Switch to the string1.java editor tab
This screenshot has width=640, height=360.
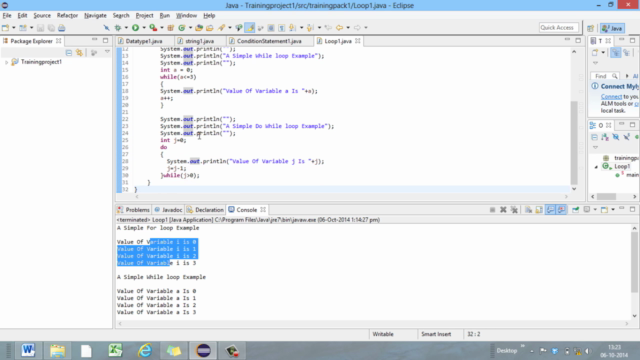pos(199,41)
